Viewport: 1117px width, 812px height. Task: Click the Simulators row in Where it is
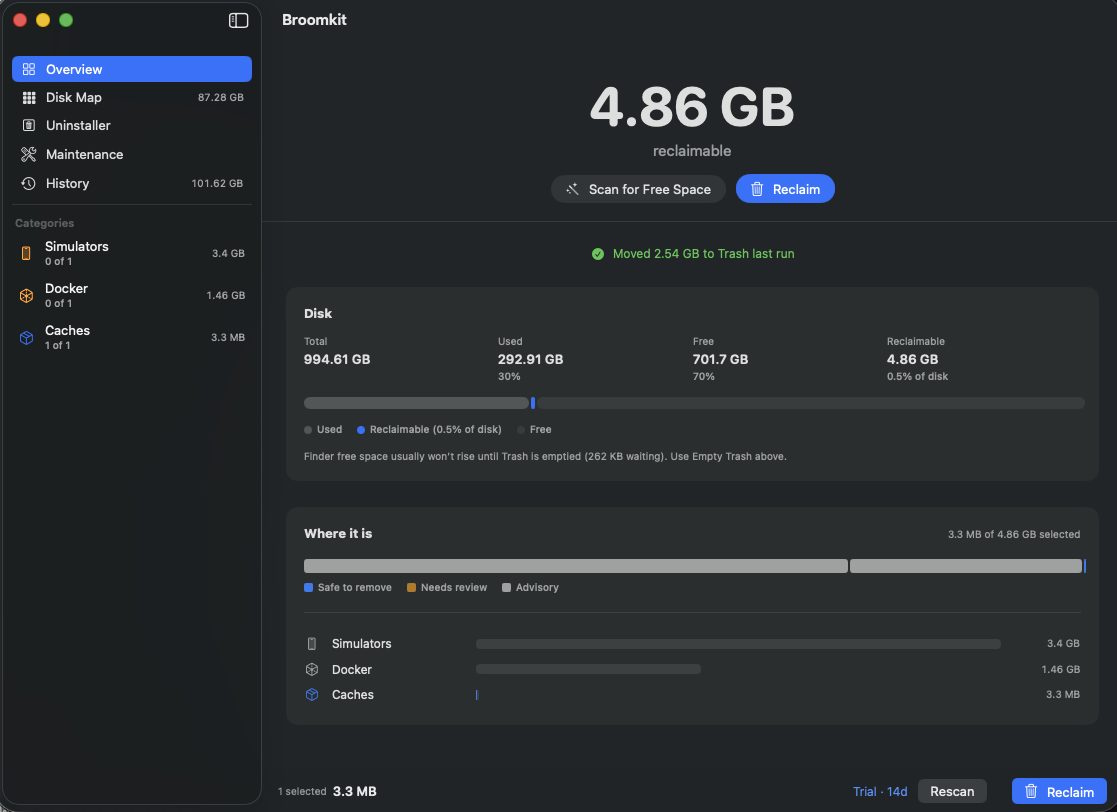tap(692, 643)
